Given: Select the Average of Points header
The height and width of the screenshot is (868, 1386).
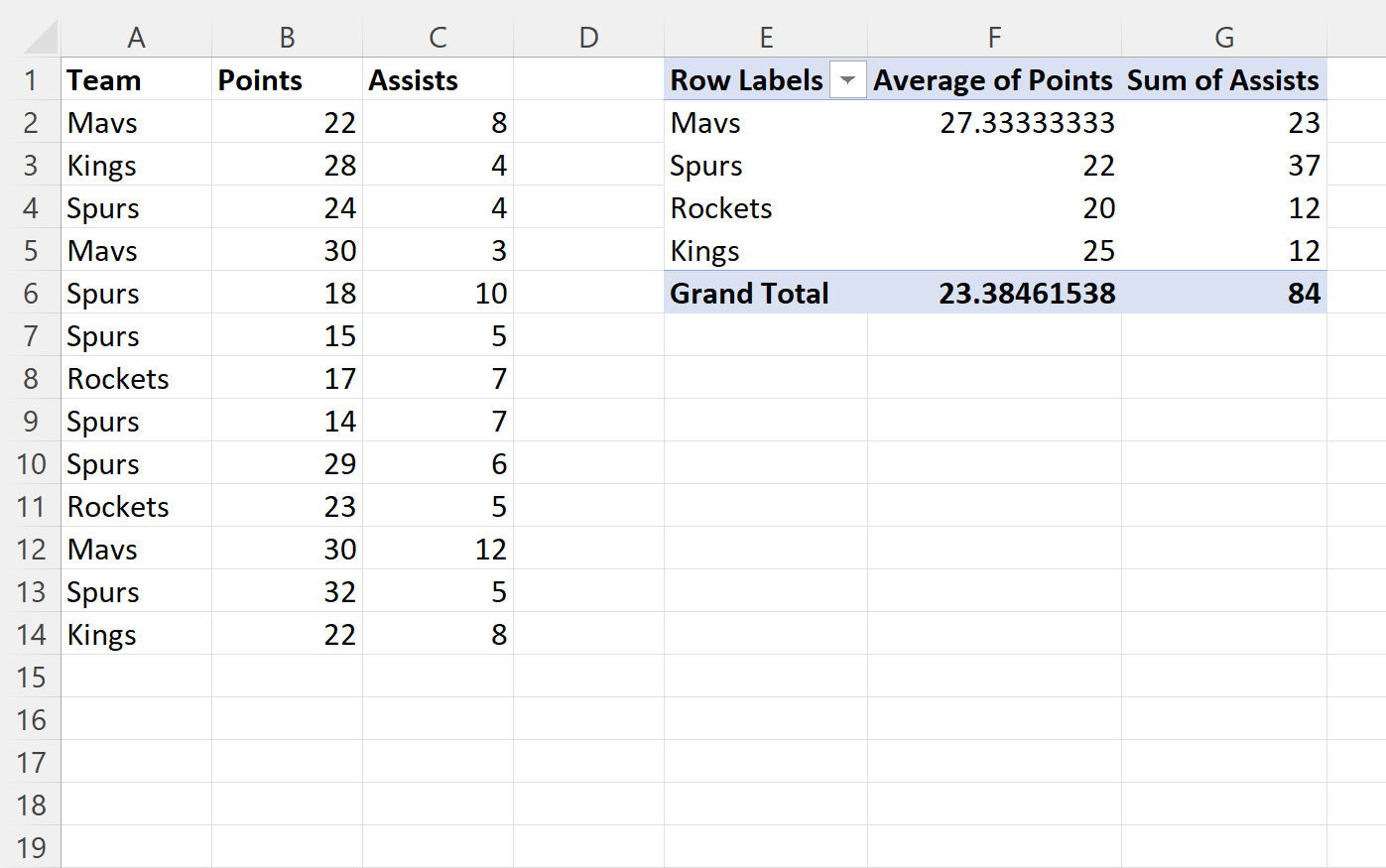Looking at the screenshot, I should coord(991,79).
